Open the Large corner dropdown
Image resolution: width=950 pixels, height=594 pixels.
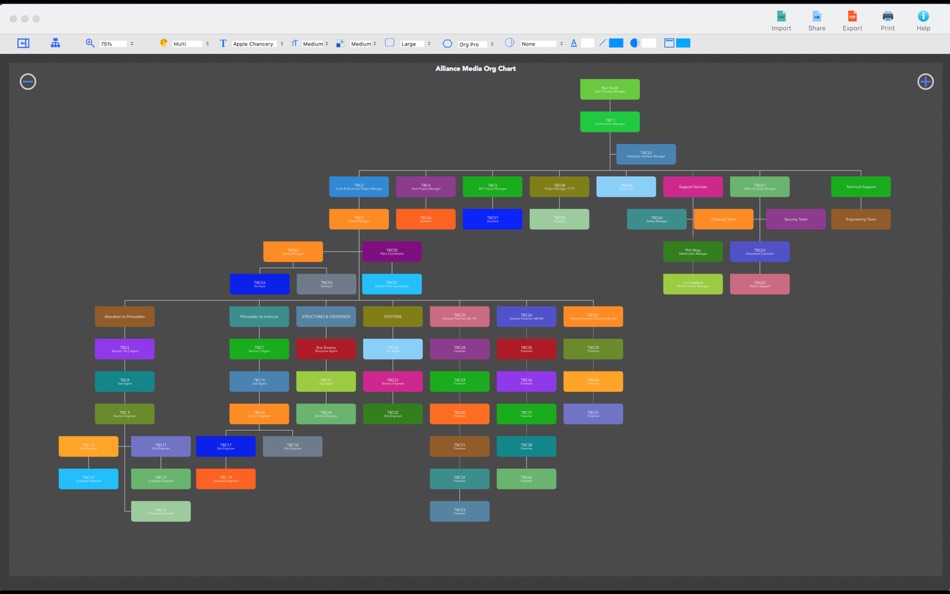click(x=416, y=44)
